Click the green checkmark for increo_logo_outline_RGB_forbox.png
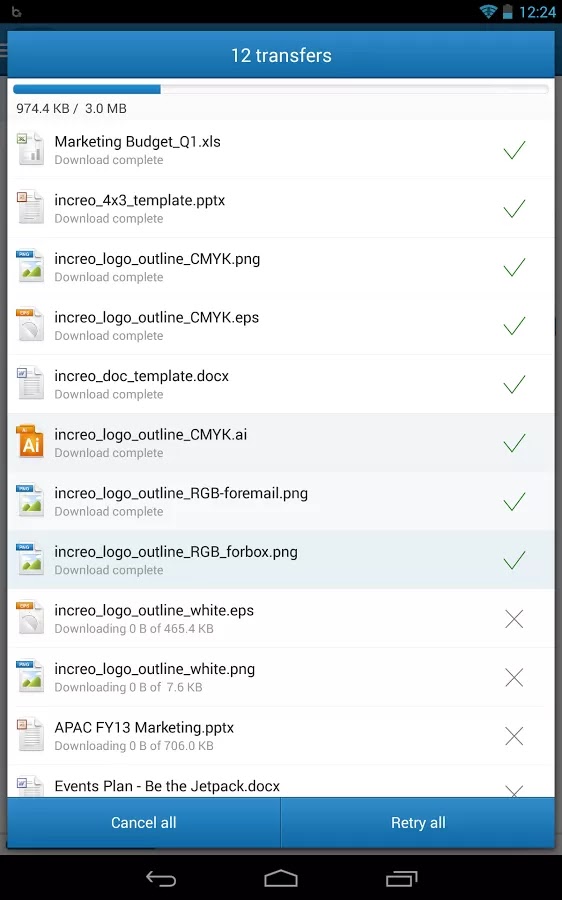Viewport: 562px width, 900px height. pos(514,560)
